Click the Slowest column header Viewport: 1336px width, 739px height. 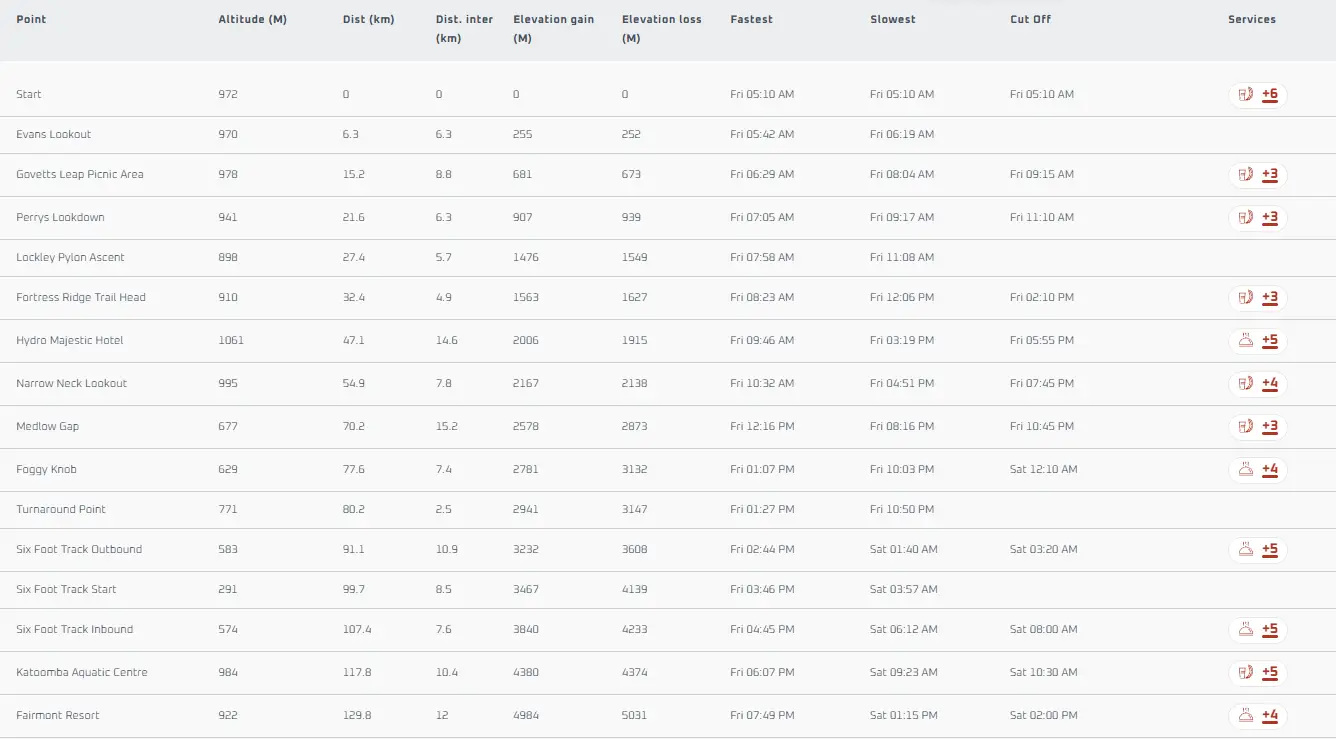coord(893,19)
